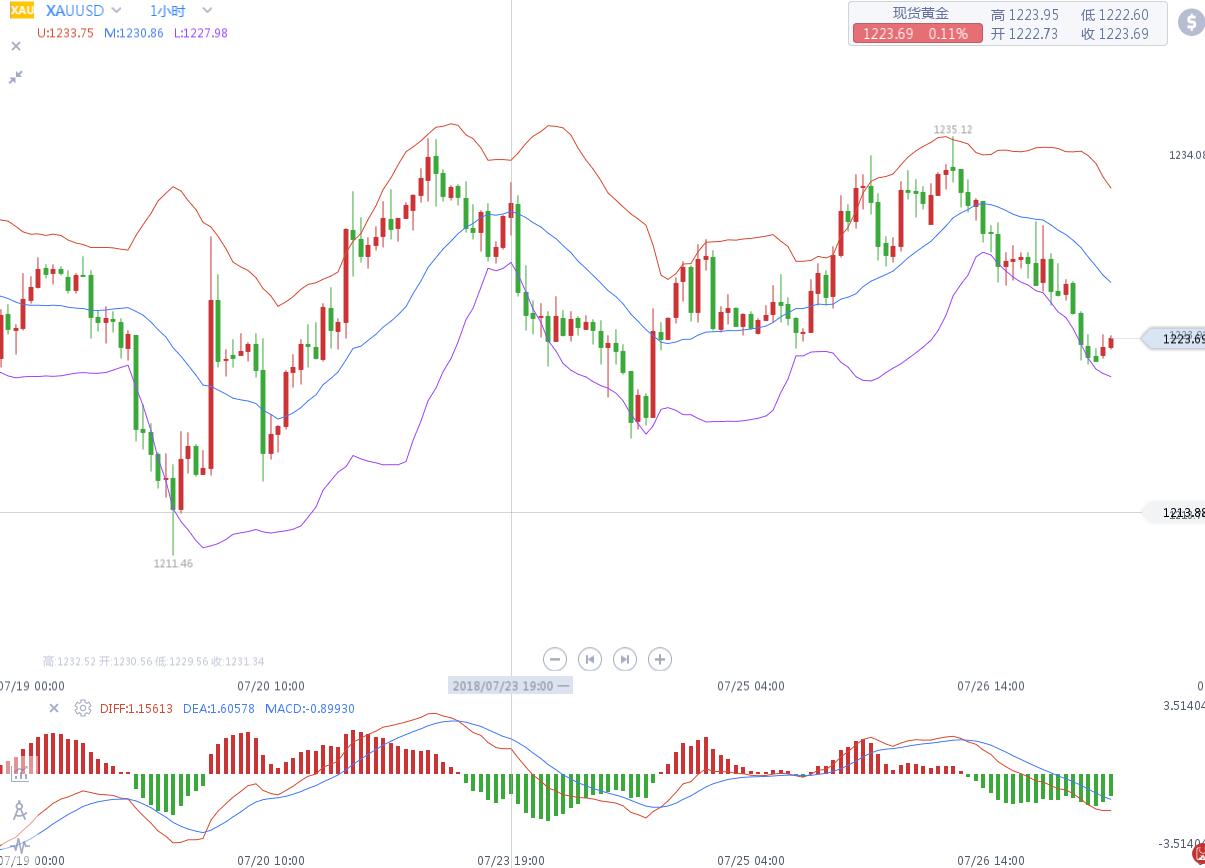Open the indicators waveform icon
The height and width of the screenshot is (868, 1205).
19,846
